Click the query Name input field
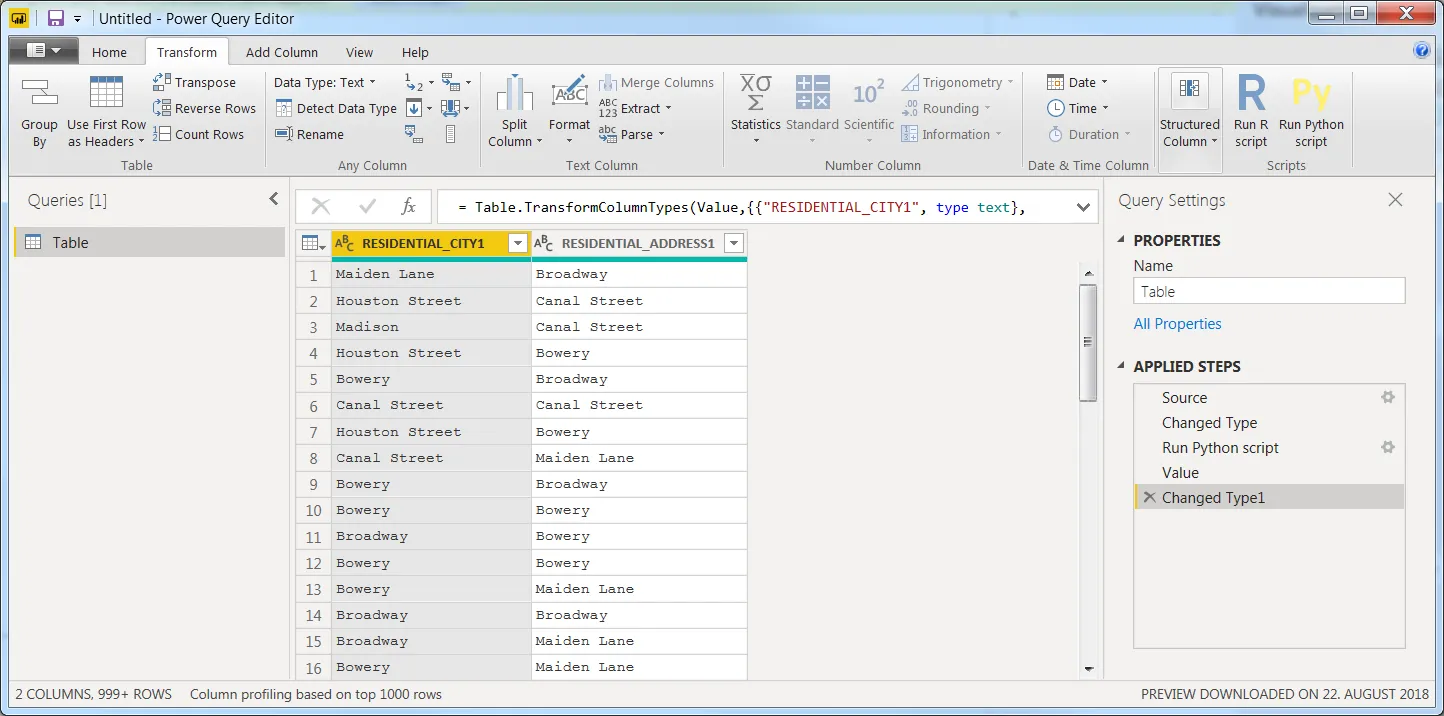 pyautogui.click(x=1268, y=292)
